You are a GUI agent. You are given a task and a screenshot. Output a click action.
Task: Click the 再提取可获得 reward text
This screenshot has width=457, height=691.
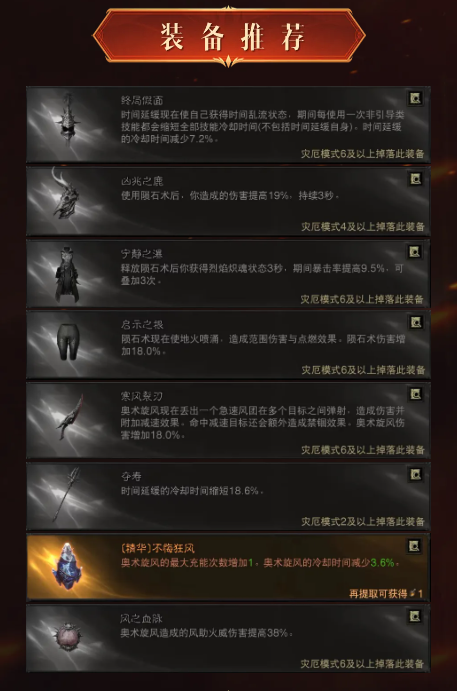coord(379,594)
